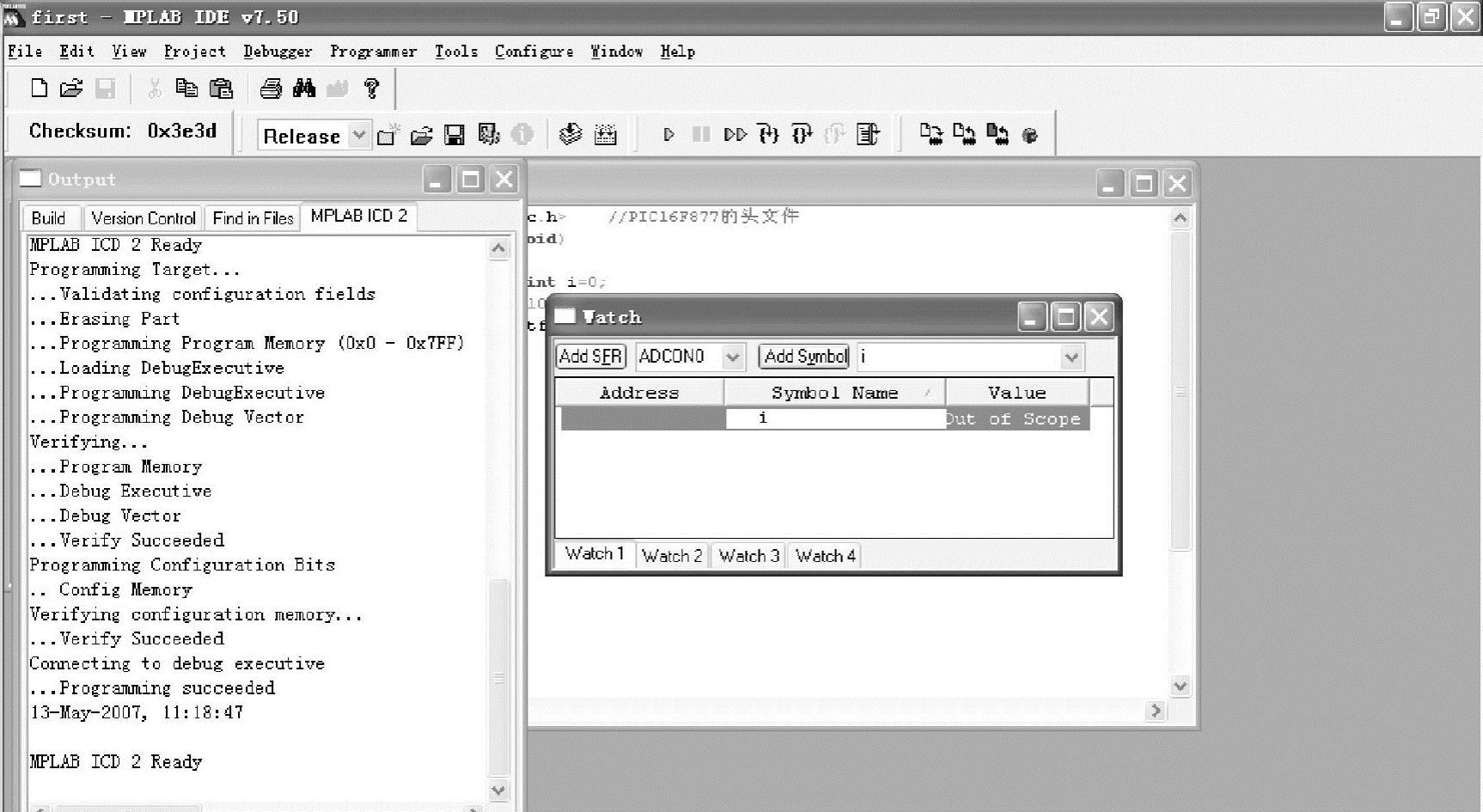1483x812 pixels.
Task: Paste using the clipboard icon
Action: pos(221,88)
